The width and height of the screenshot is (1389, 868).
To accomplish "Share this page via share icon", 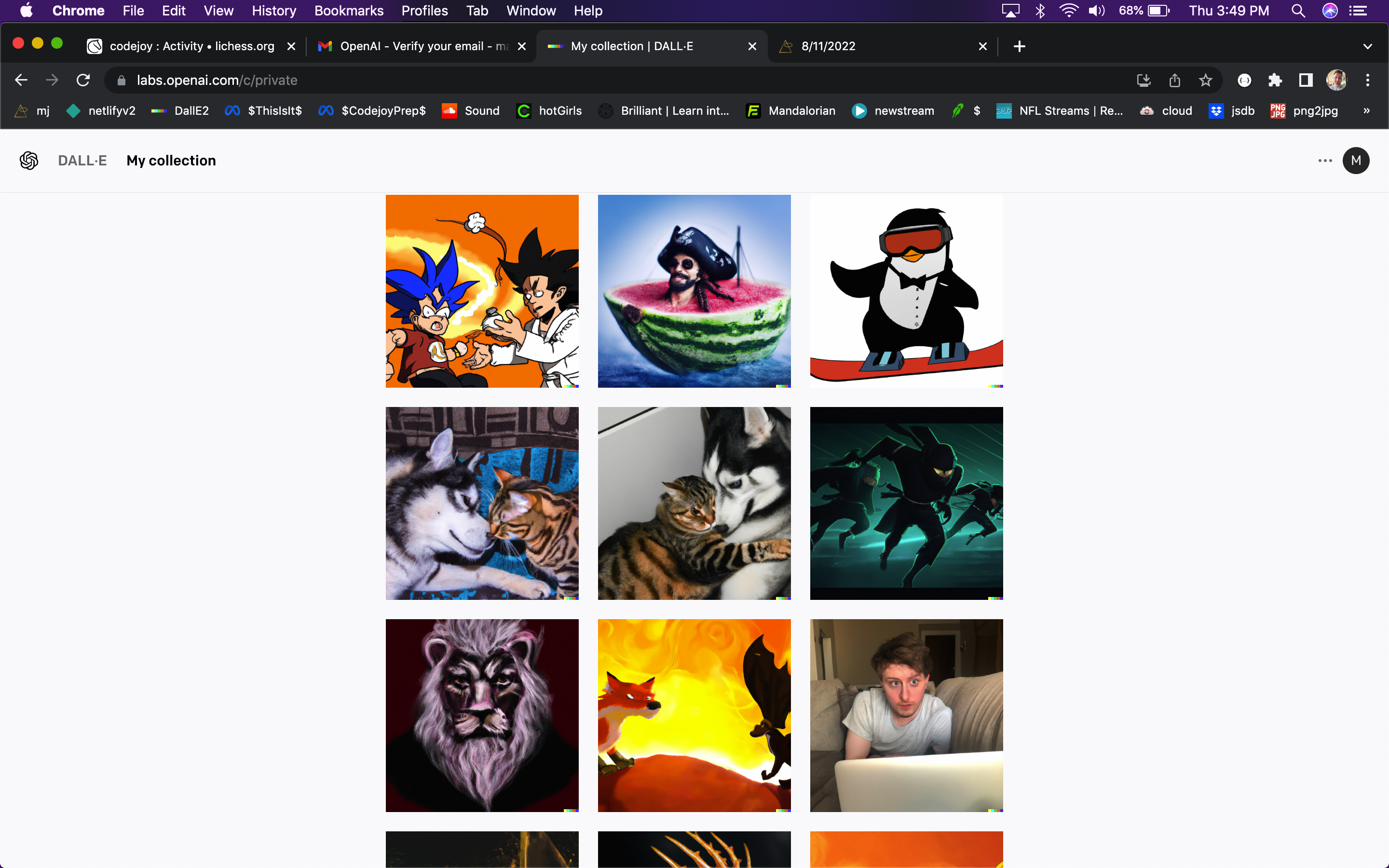I will [x=1175, y=81].
